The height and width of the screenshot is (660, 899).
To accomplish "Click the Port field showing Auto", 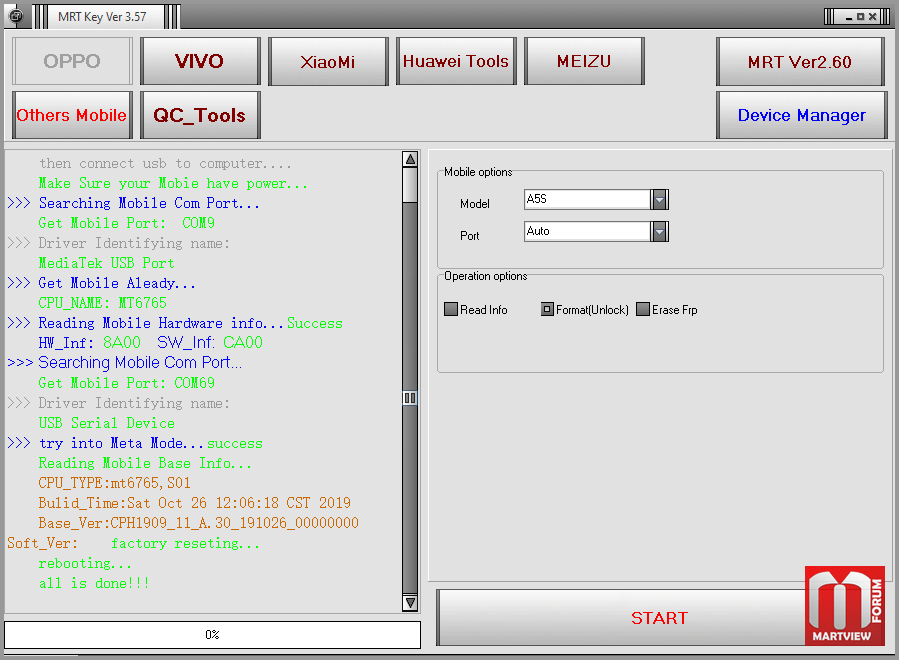I will pos(587,232).
